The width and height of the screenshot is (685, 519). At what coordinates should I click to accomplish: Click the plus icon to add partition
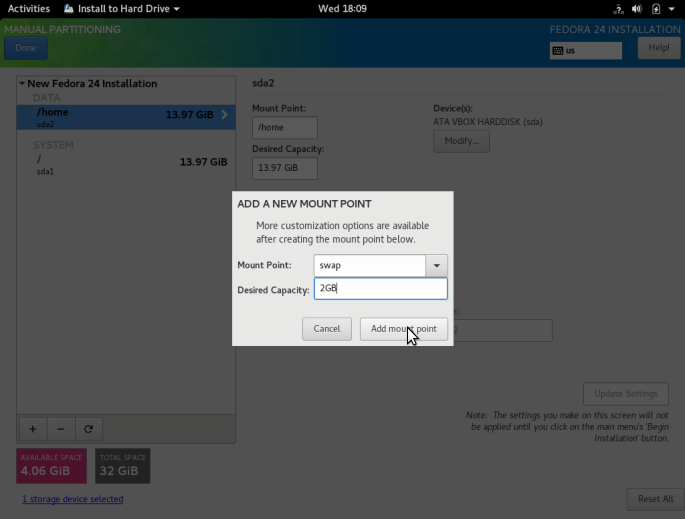pos(33,429)
